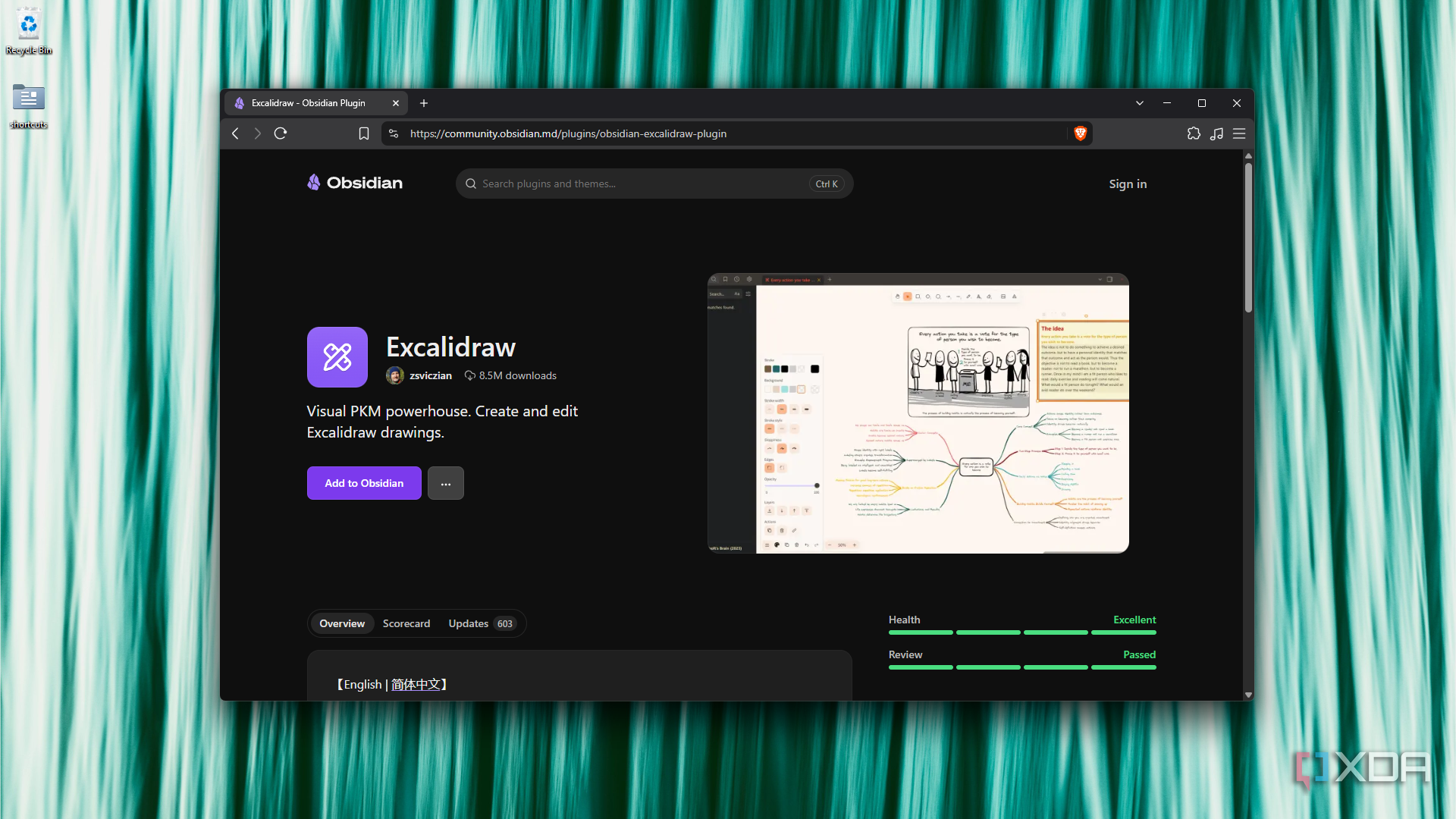This screenshot has height=819, width=1456.
Task: Click the Health Excellent progress bar
Action: [1022, 632]
